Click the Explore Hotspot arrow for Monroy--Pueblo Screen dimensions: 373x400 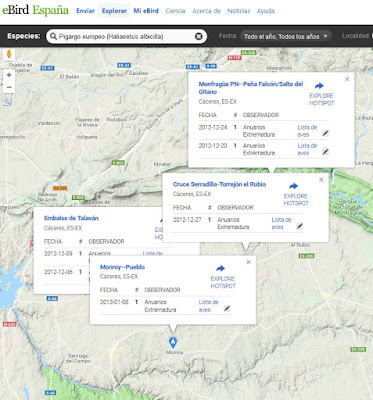point(220,268)
